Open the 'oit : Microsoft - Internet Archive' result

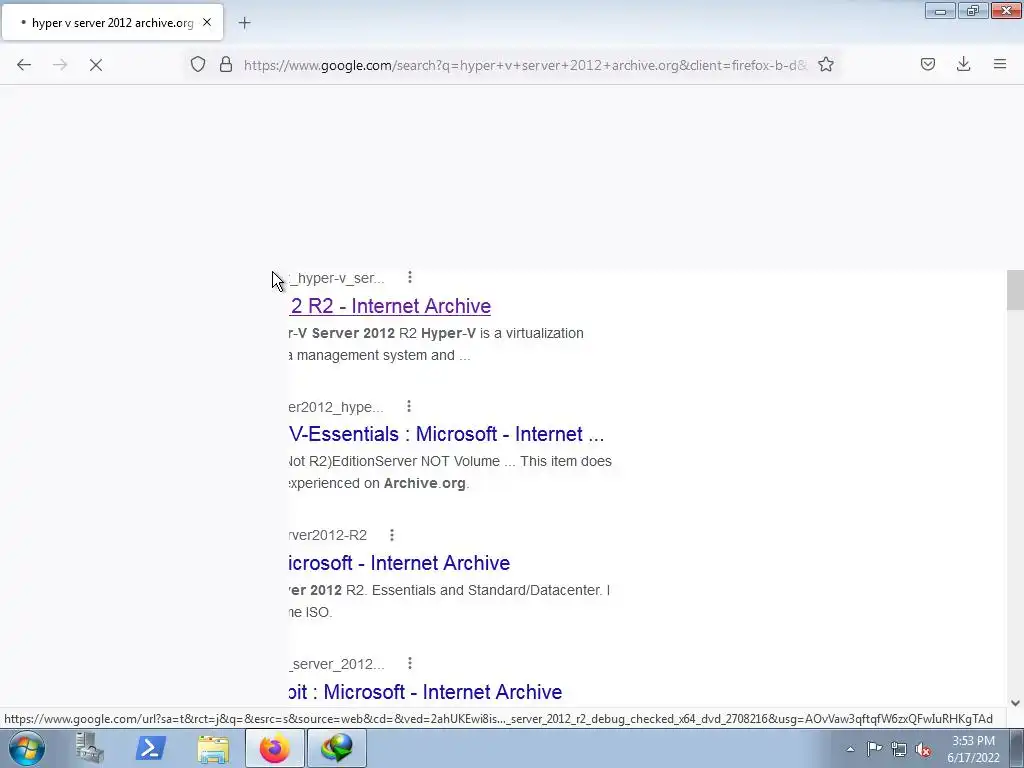point(426,691)
